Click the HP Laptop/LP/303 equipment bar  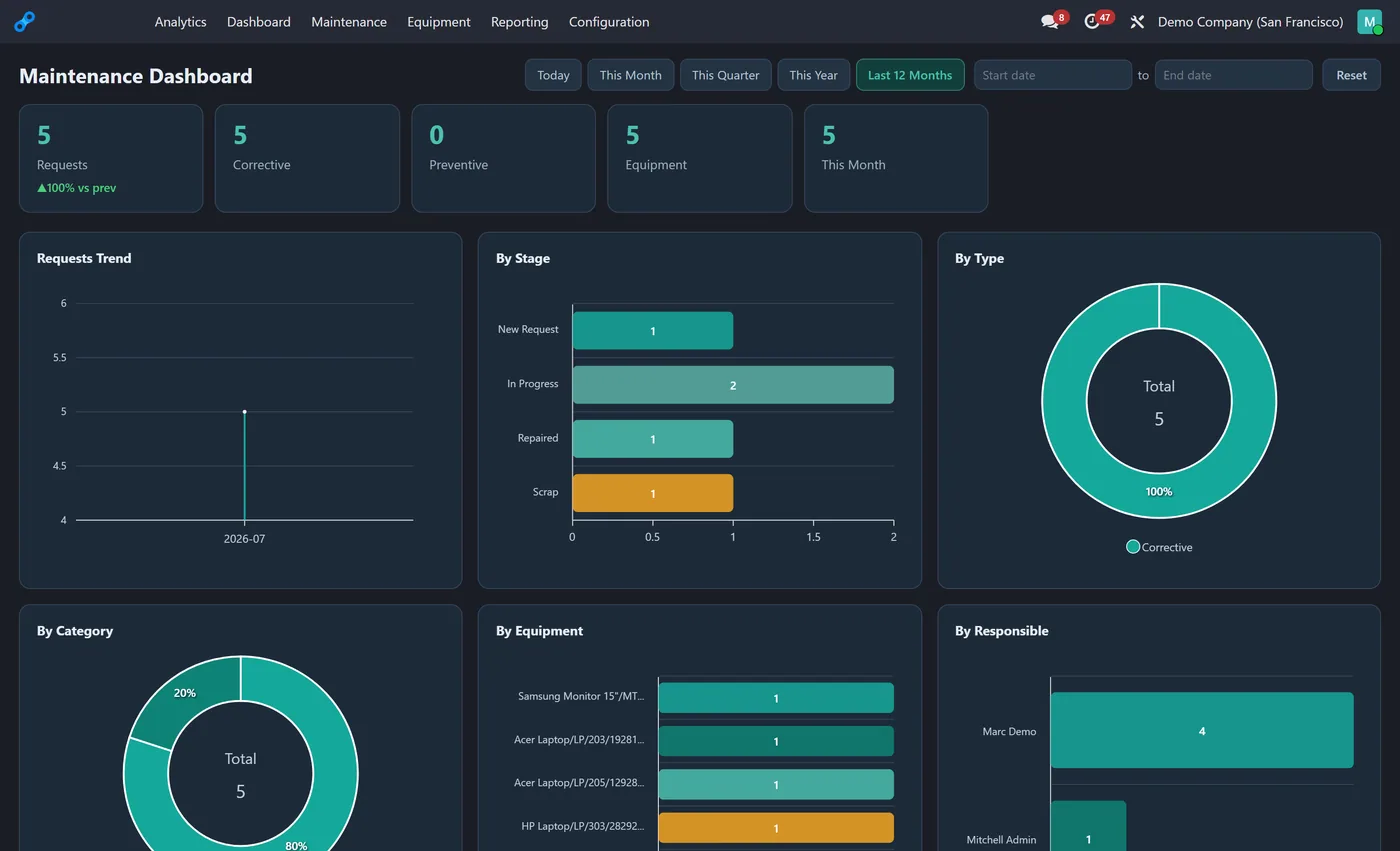[776, 828]
